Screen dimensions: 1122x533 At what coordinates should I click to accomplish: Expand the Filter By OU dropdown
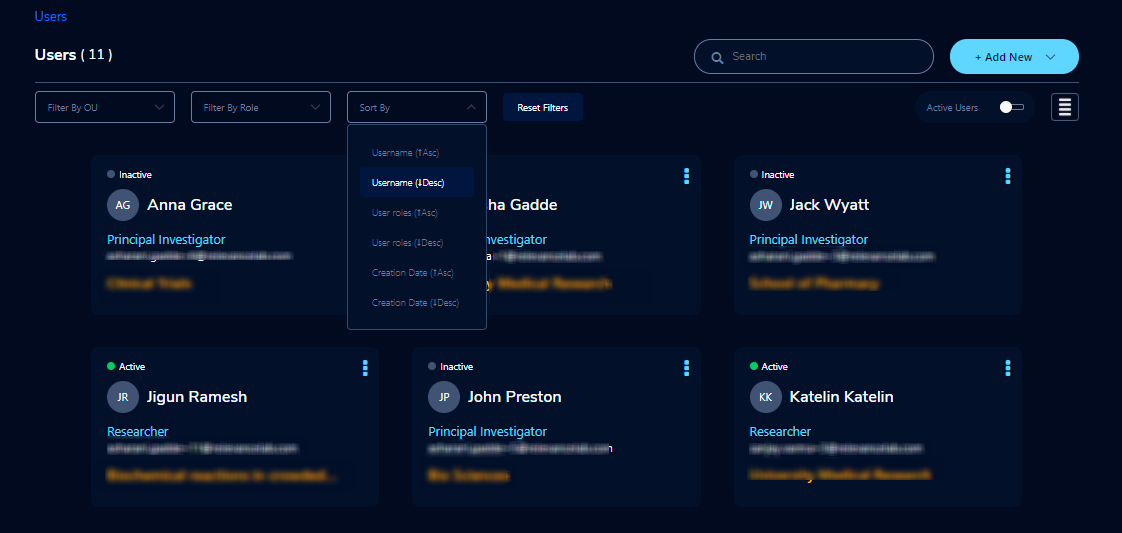click(104, 107)
